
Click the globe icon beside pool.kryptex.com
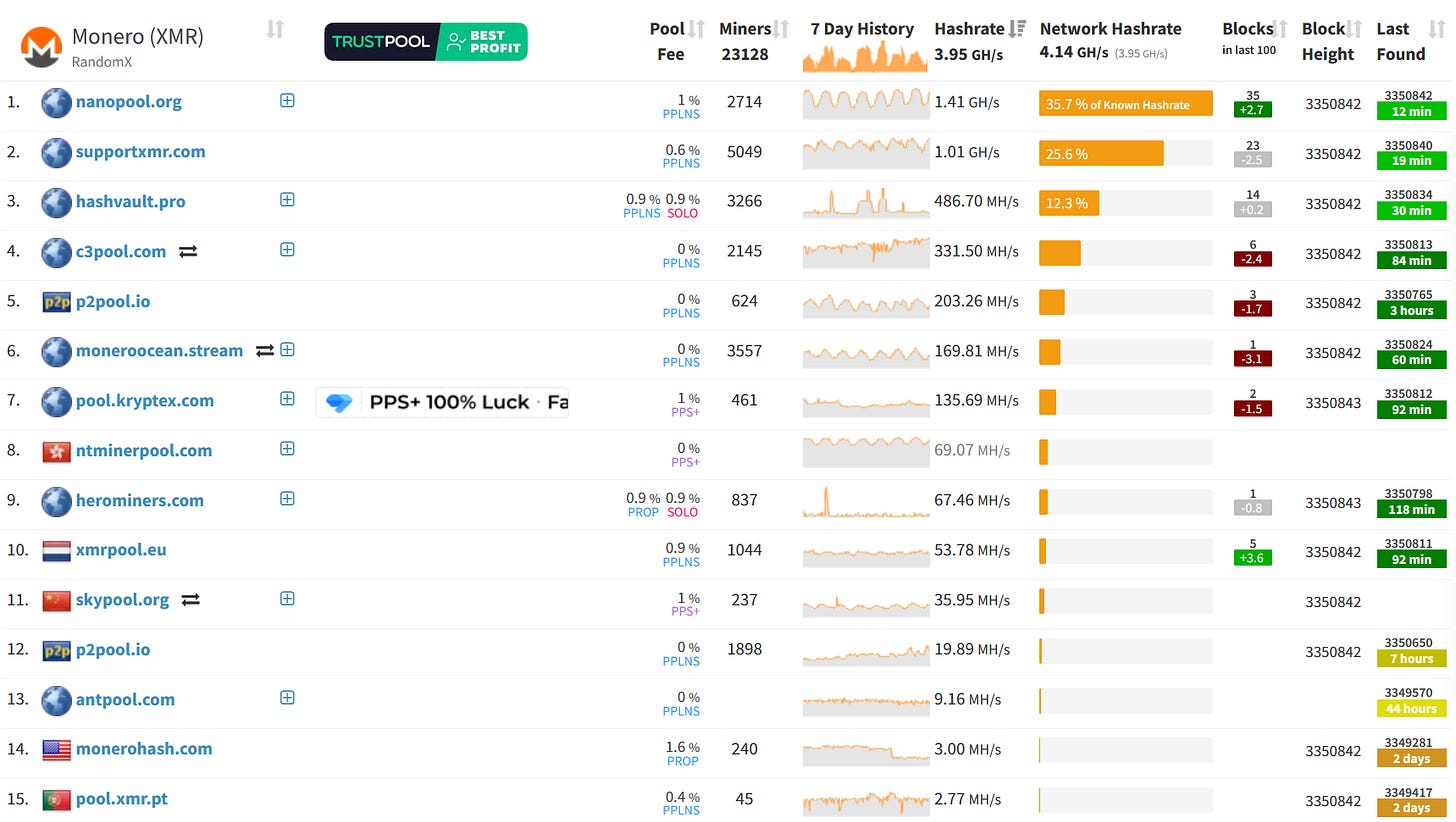point(56,401)
